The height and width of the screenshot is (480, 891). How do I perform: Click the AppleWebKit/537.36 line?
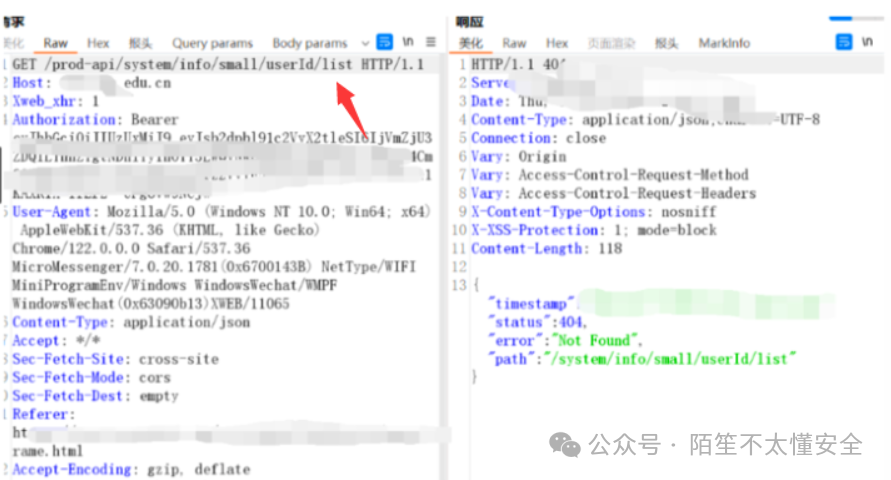[170, 230]
